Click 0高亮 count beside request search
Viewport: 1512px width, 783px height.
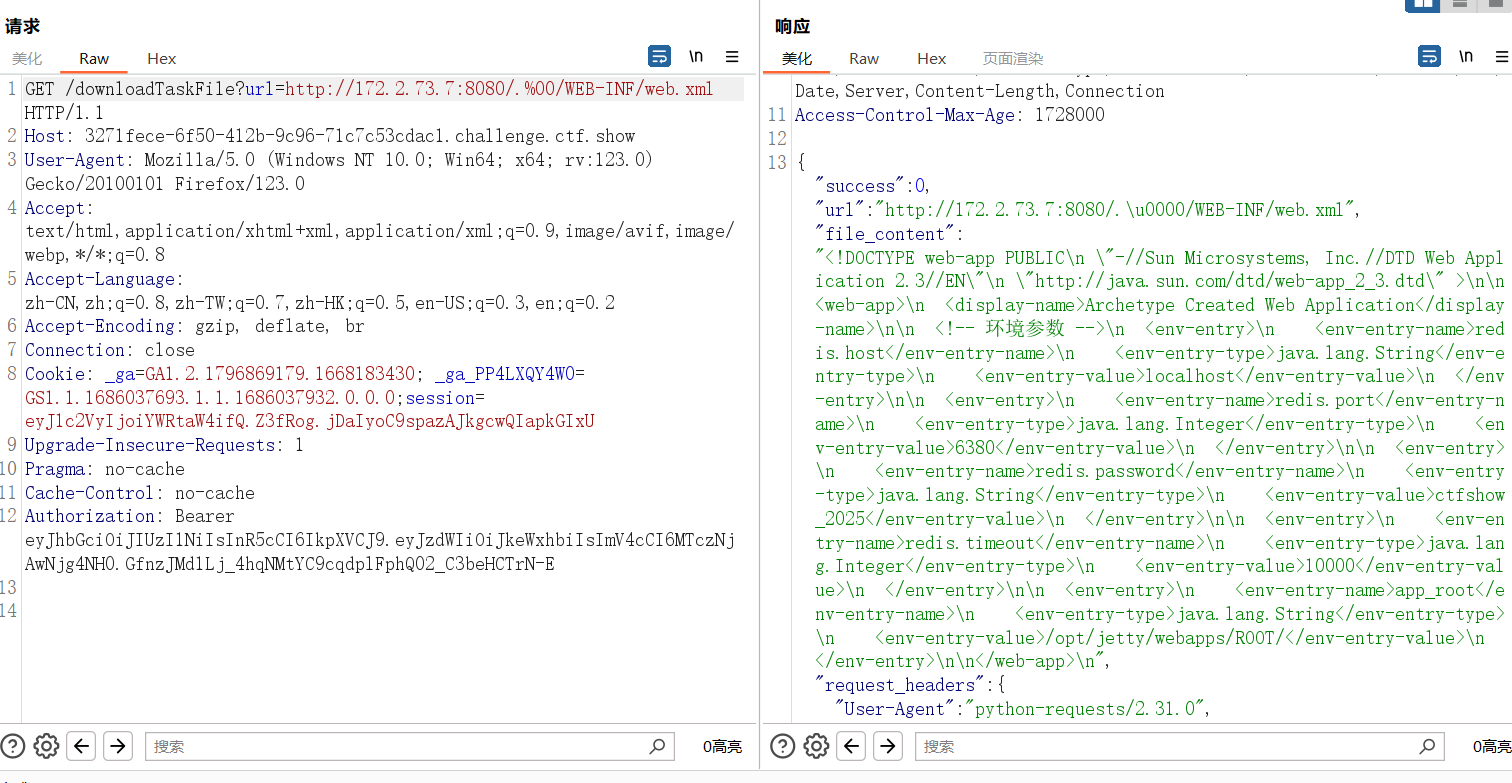tap(722, 747)
